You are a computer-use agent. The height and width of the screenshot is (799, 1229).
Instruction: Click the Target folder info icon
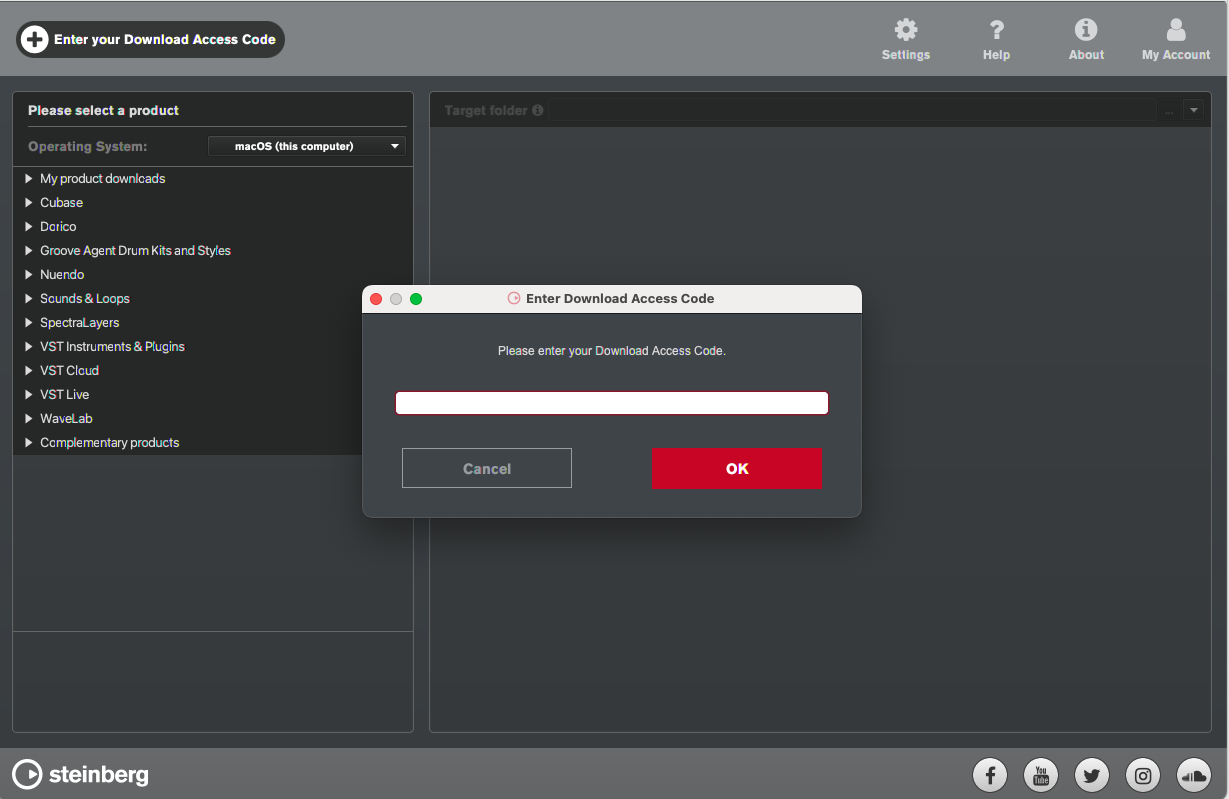tap(538, 110)
